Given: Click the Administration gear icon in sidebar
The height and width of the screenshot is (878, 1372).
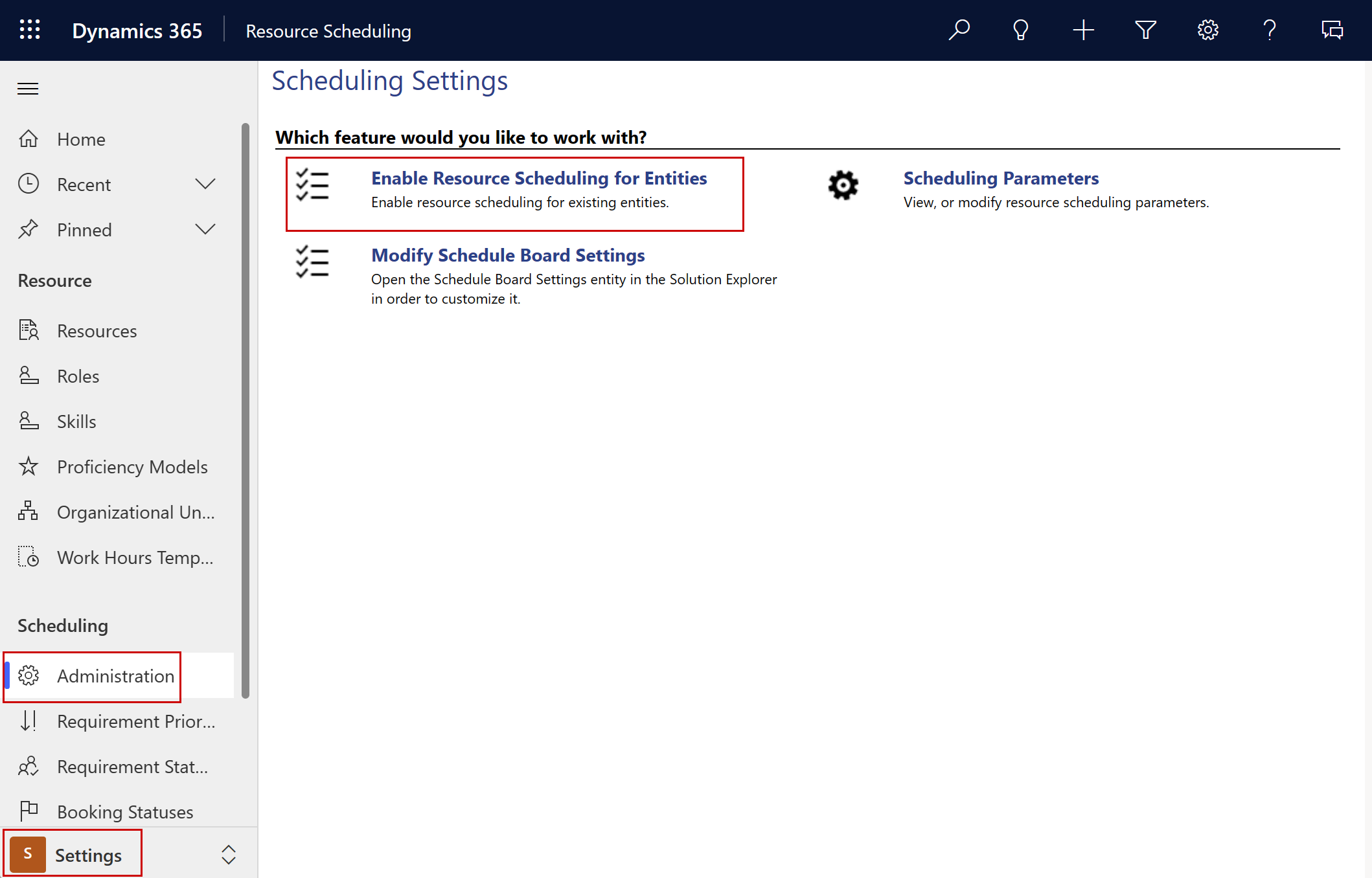Looking at the screenshot, I should click(x=29, y=675).
